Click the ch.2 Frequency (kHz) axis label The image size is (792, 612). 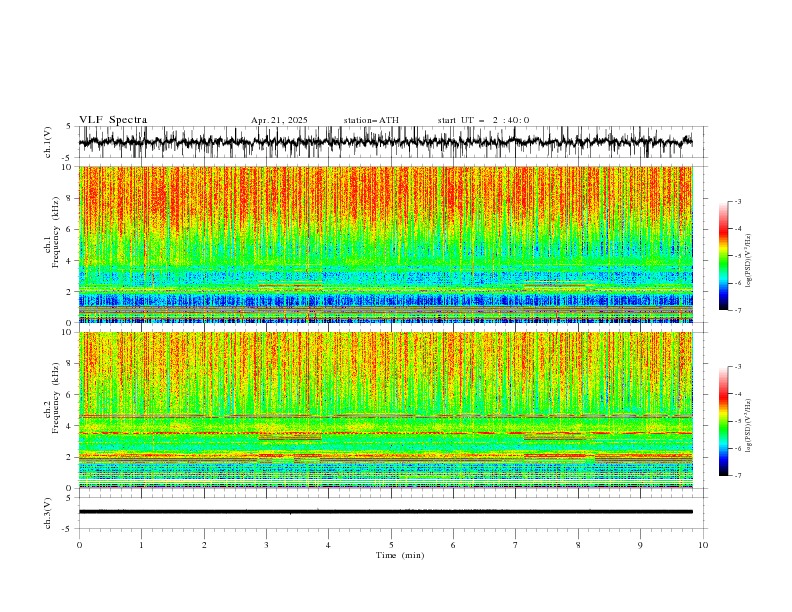pyautogui.click(x=52, y=398)
